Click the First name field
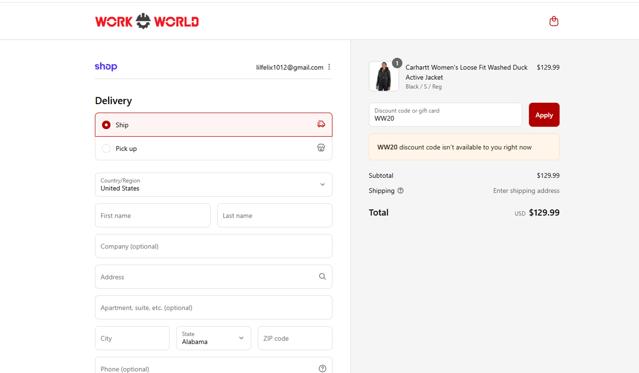The width and height of the screenshot is (639, 373). [x=152, y=215]
